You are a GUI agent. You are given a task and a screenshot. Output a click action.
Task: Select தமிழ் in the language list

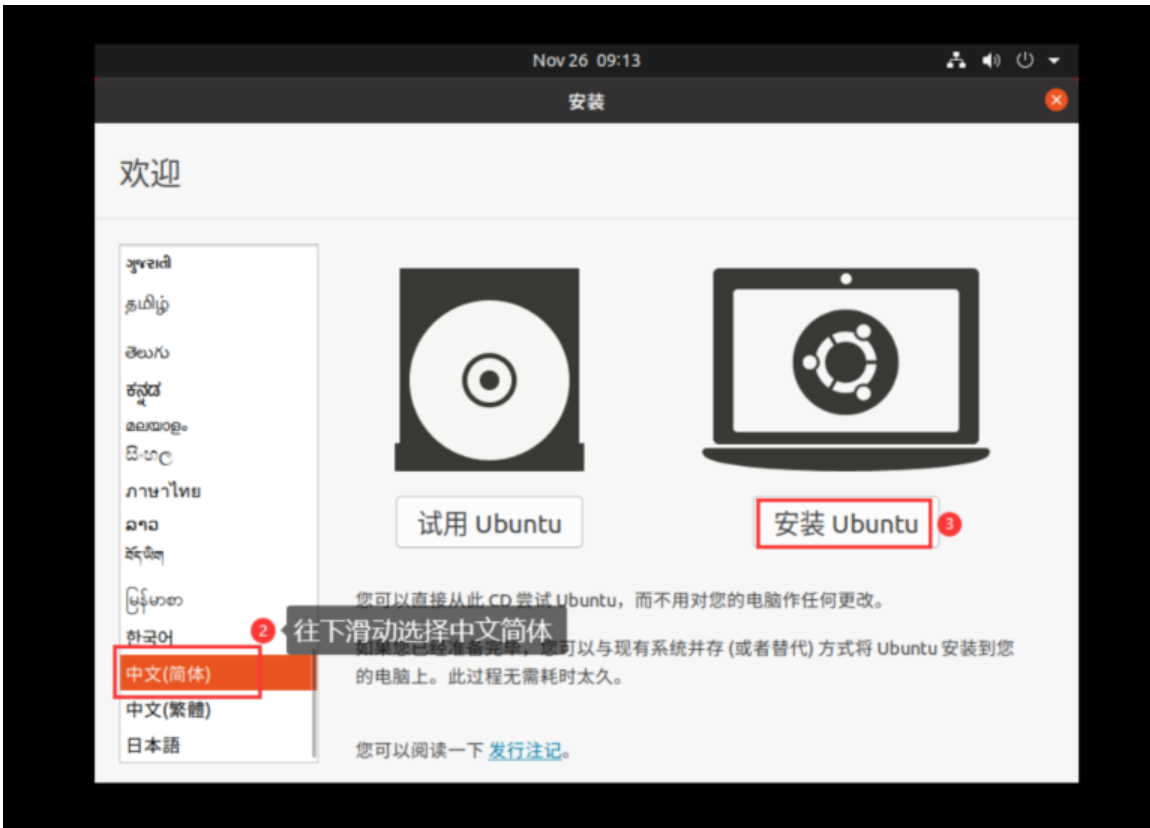point(218,304)
